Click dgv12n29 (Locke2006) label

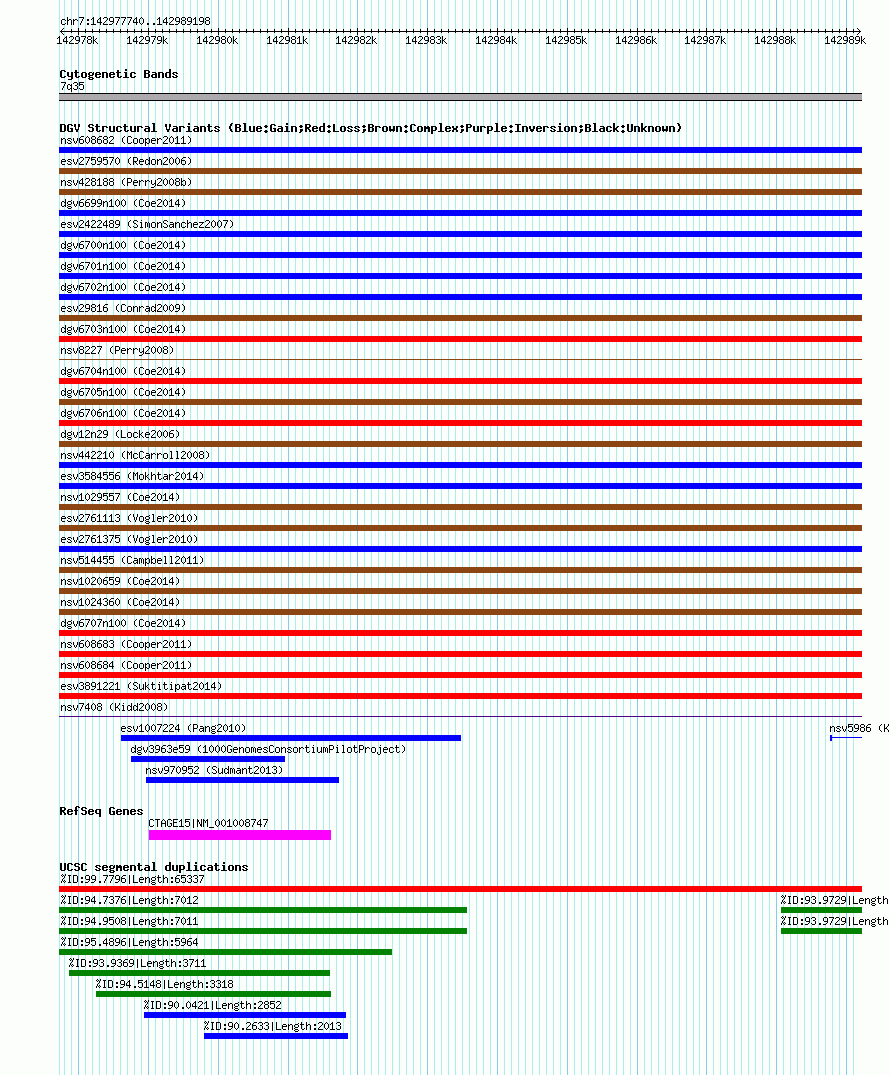coord(120,434)
